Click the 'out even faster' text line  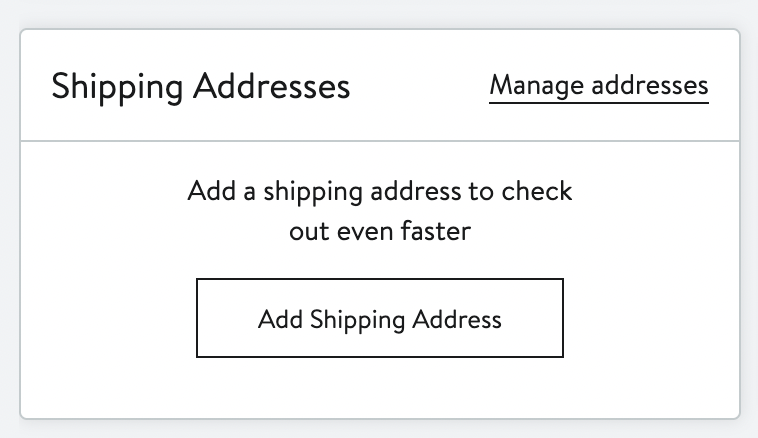(x=379, y=231)
